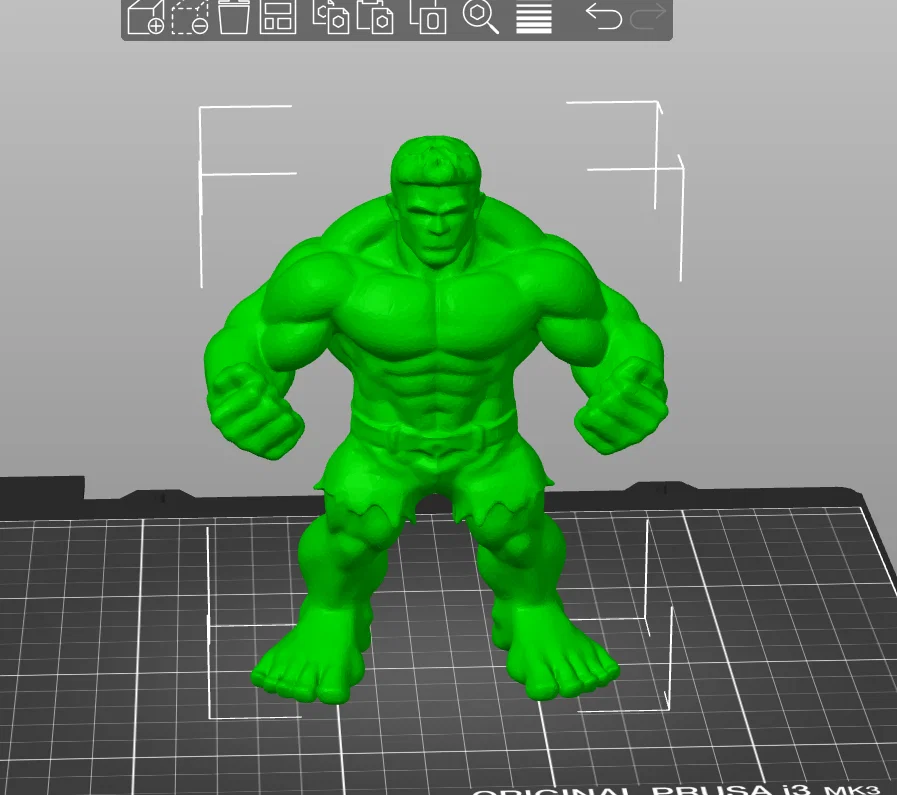Click the Delete selected object icon
This screenshot has width=897, height=795.
point(190,17)
